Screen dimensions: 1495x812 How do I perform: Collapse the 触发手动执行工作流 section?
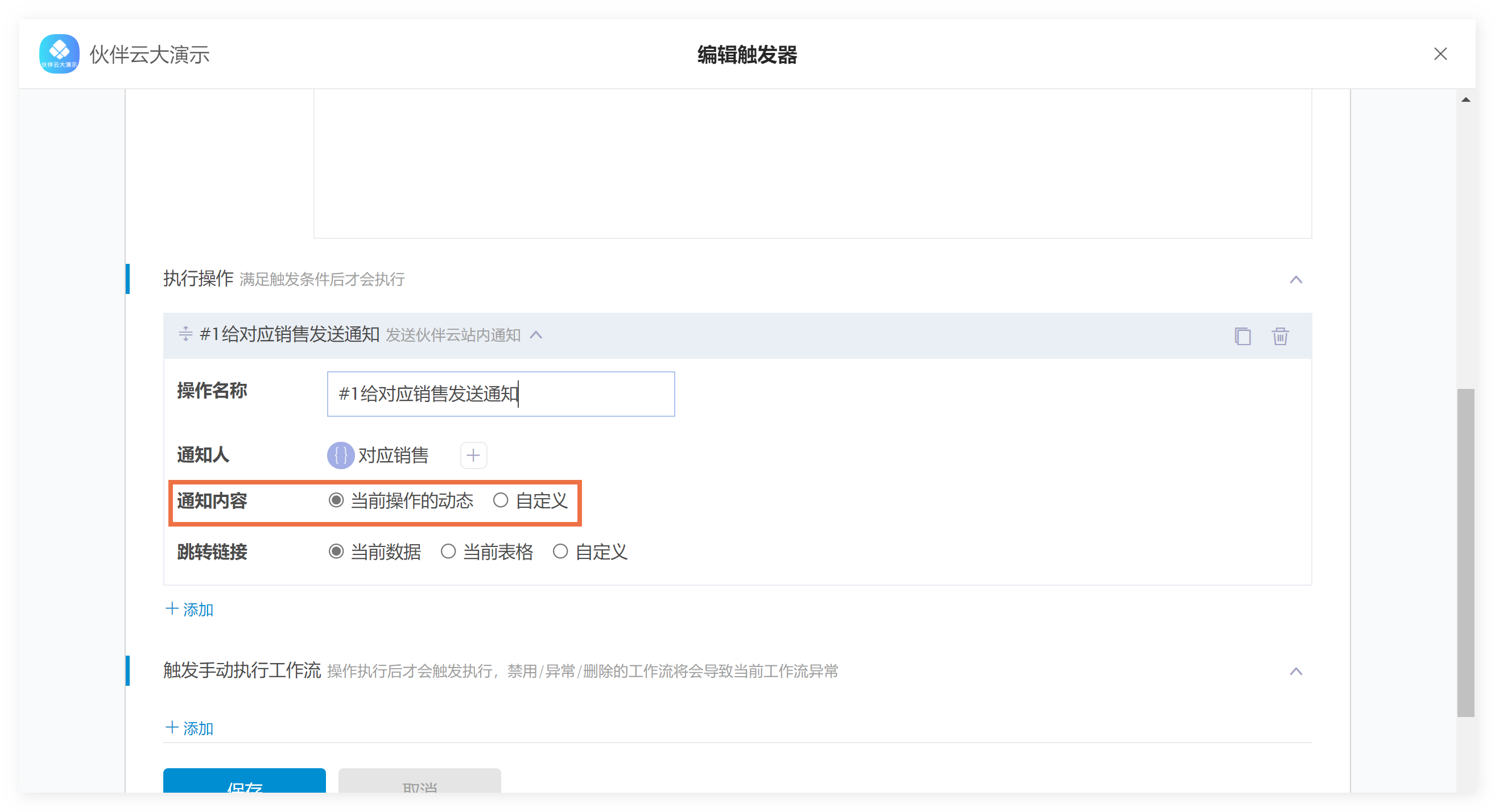1295,671
